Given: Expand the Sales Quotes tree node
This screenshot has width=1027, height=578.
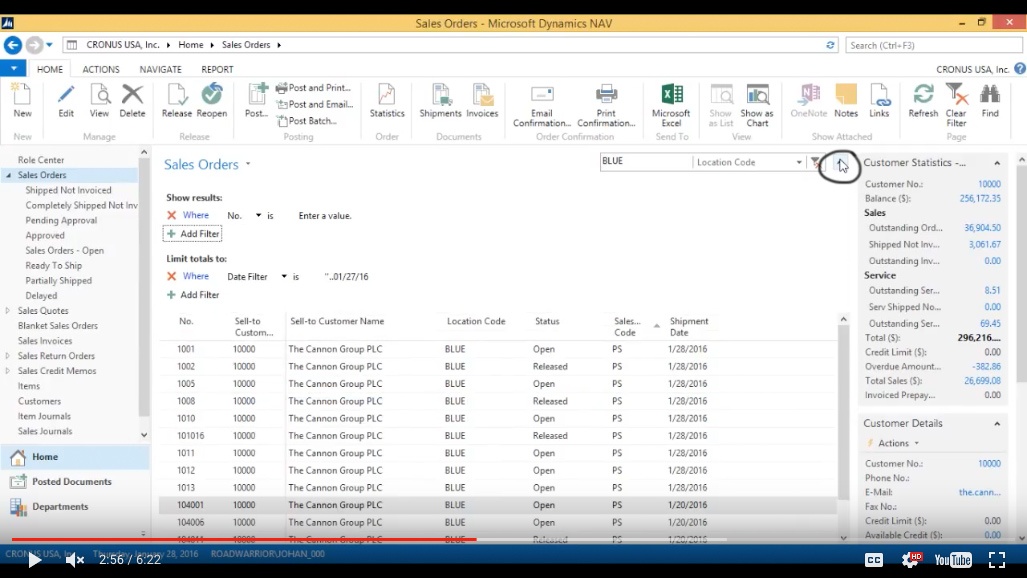Looking at the screenshot, I should tap(8, 311).
